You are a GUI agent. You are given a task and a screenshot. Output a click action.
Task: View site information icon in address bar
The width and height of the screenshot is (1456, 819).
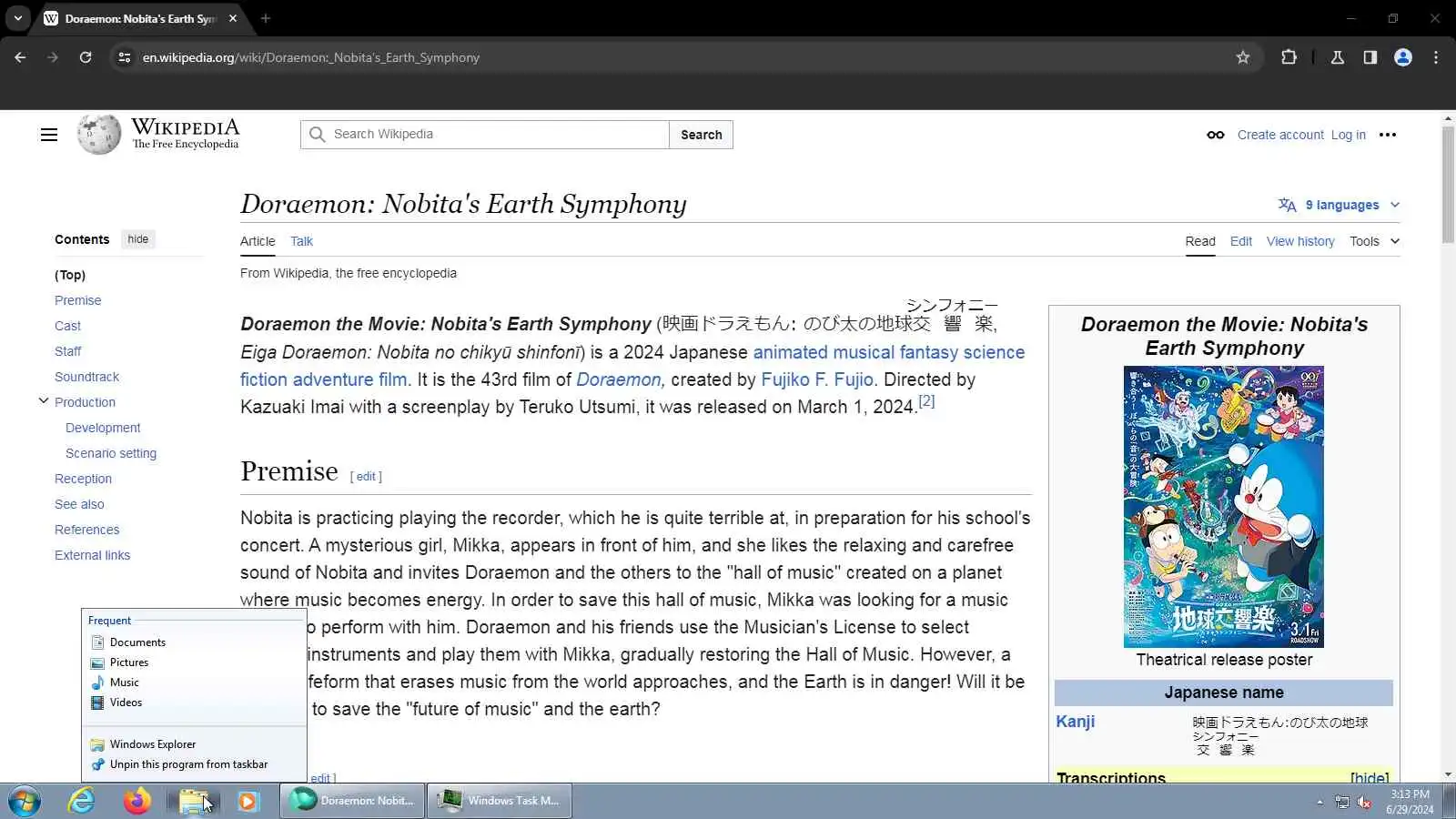coord(125,57)
